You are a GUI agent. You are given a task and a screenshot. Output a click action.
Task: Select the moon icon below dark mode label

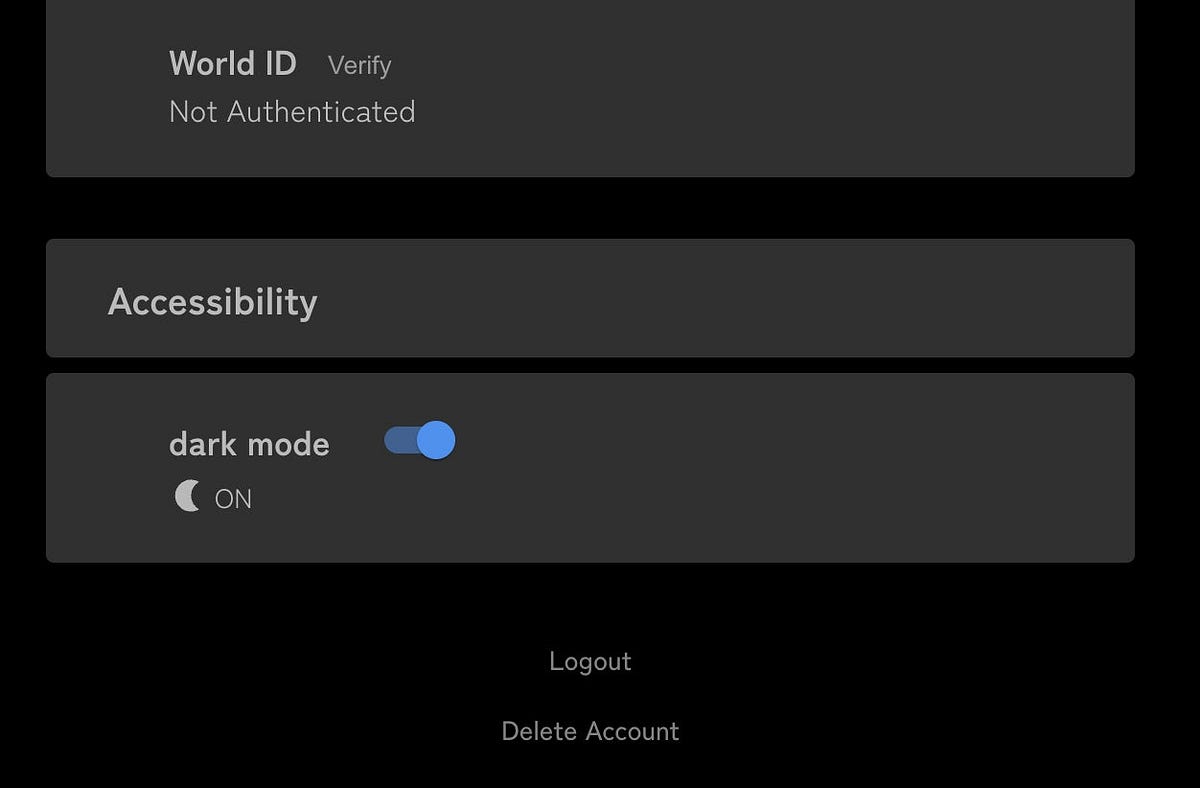(187, 496)
